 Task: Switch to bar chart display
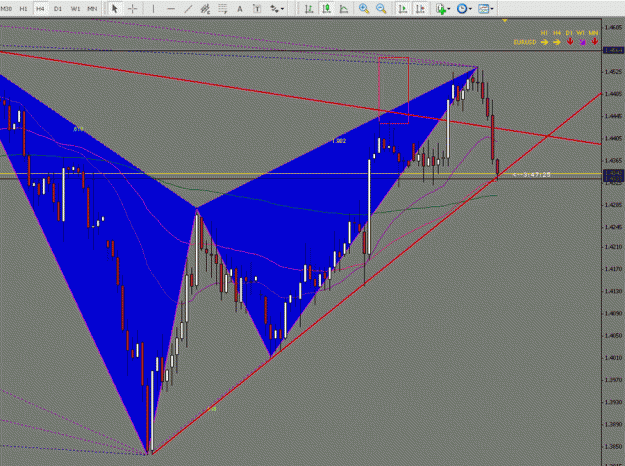(309, 8)
